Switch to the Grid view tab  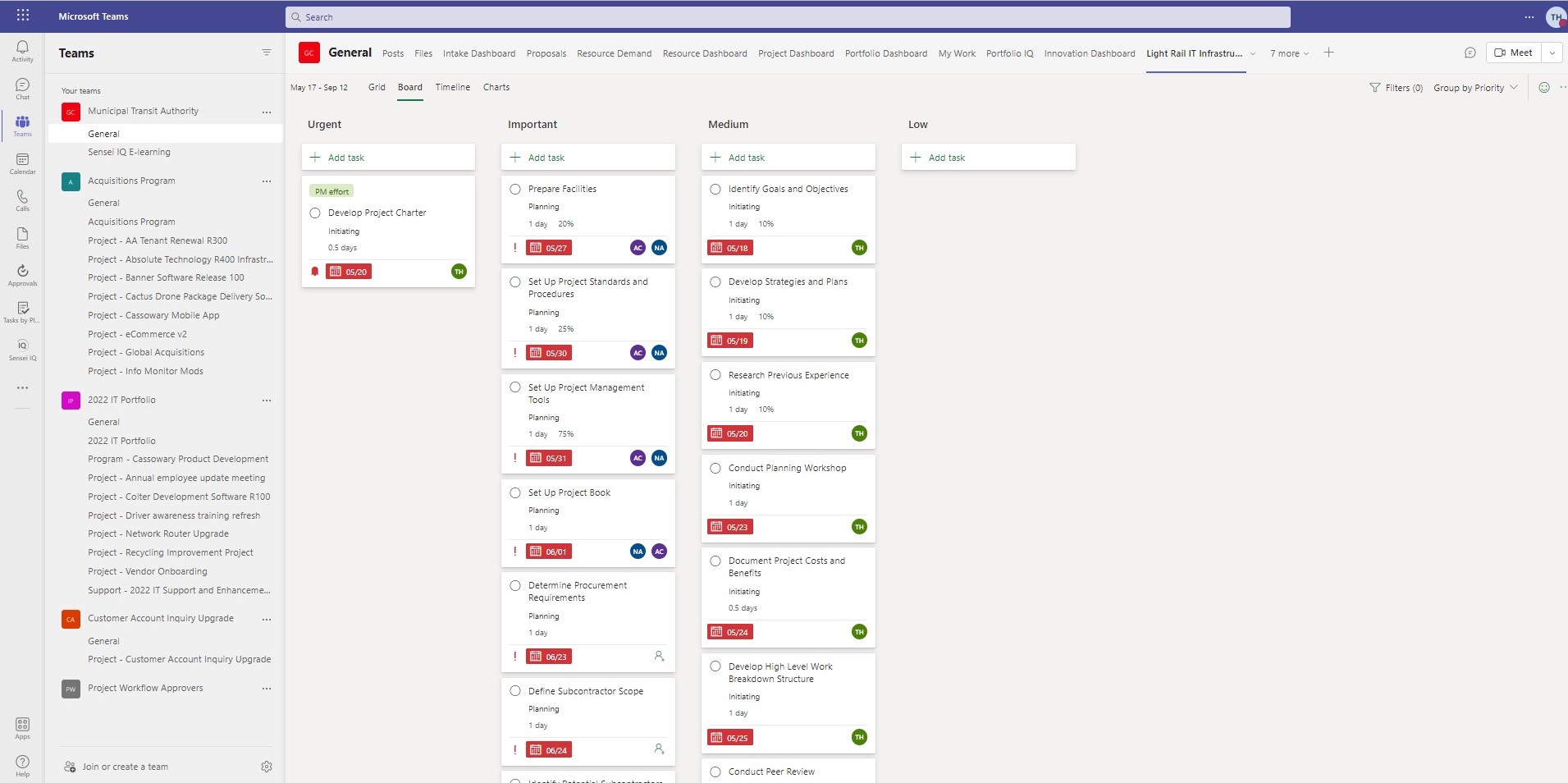pyautogui.click(x=377, y=87)
